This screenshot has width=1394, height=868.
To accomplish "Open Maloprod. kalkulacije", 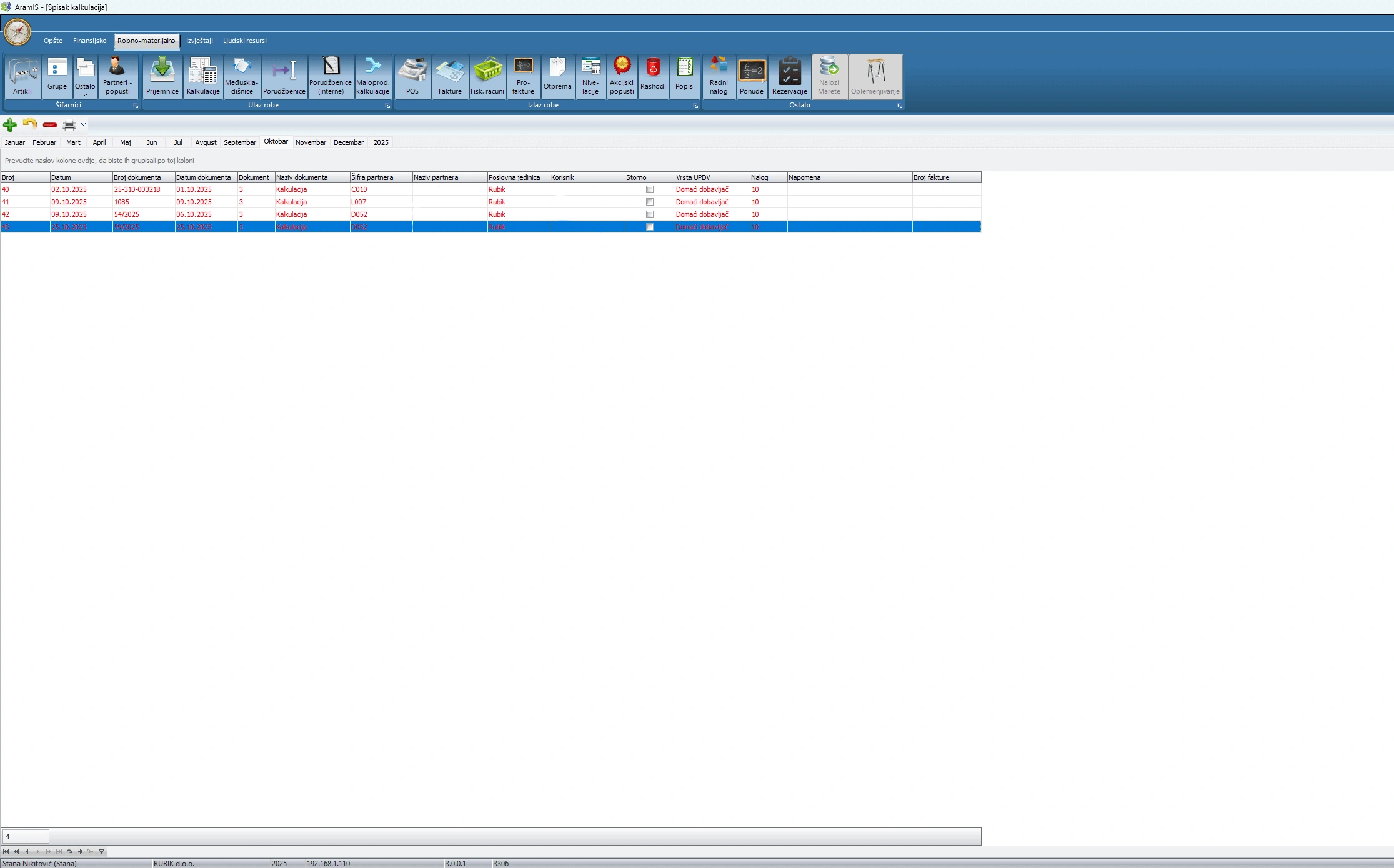I will 373,76.
